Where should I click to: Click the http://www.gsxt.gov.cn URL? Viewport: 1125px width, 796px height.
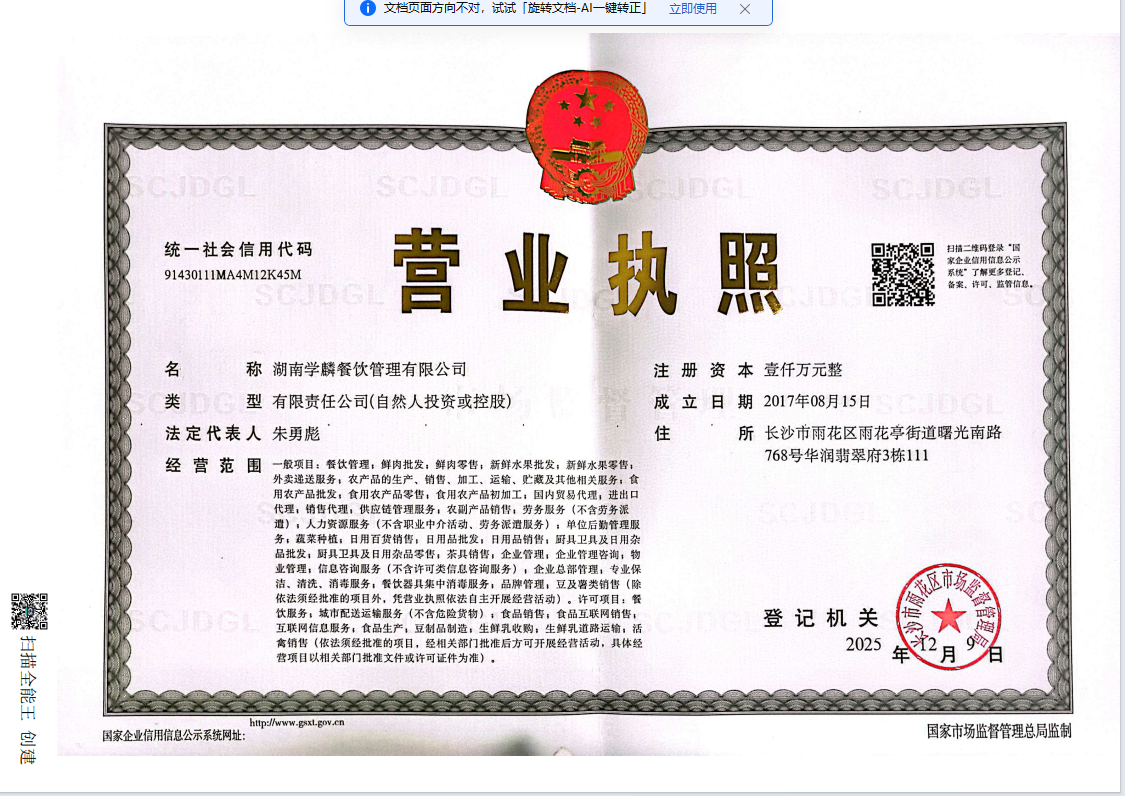(x=296, y=721)
